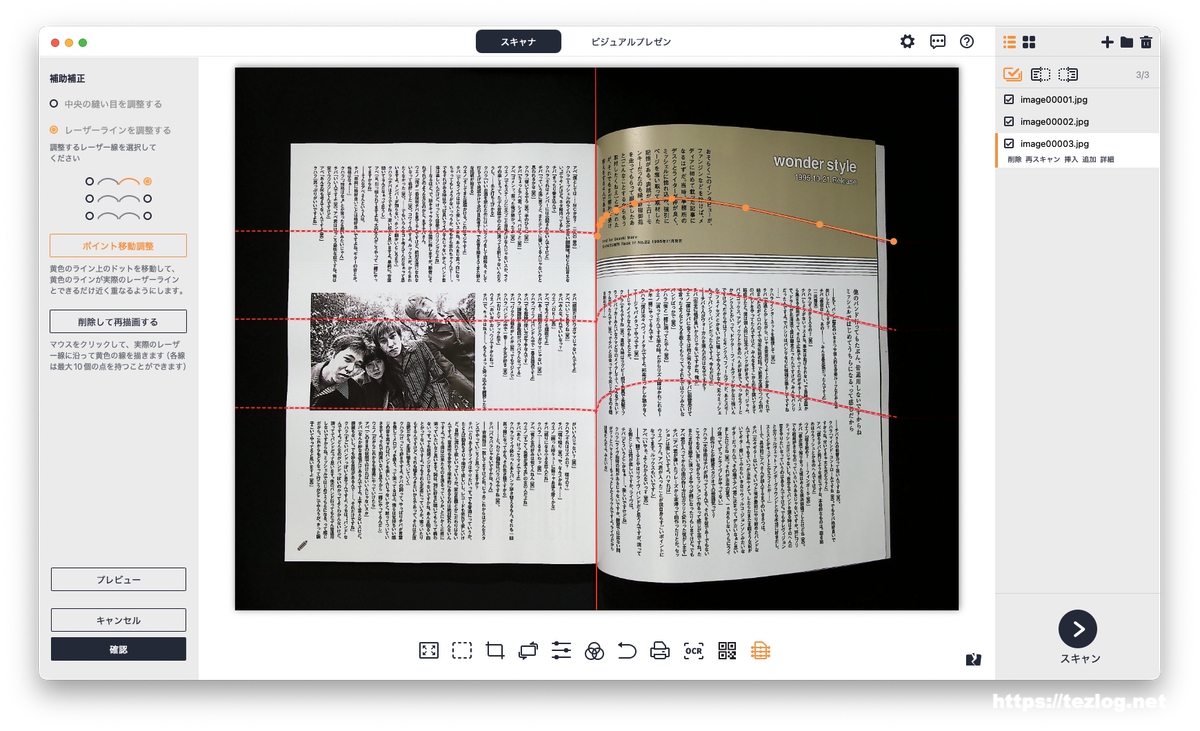Open the adjustment sliders icon

[x=561, y=651]
